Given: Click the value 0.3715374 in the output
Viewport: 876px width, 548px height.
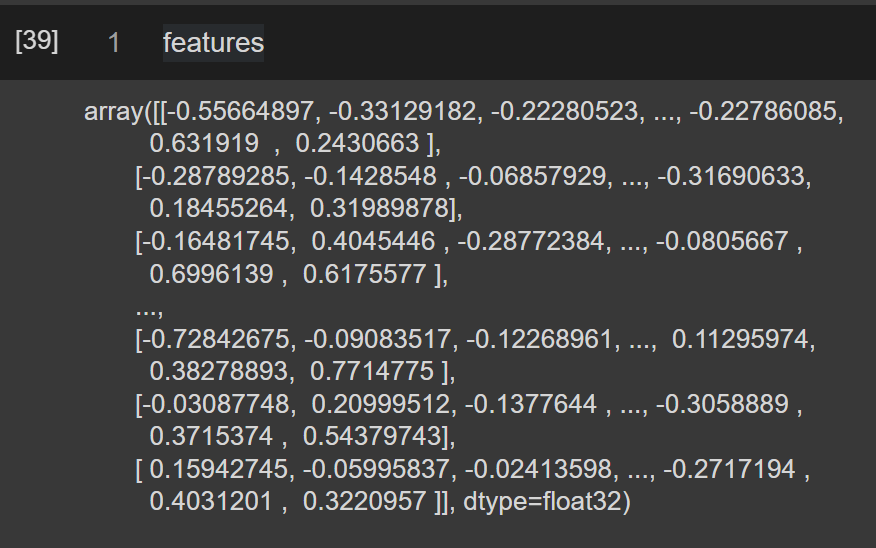Looking at the screenshot, I should pyautogui.click(x=211, y=436).
